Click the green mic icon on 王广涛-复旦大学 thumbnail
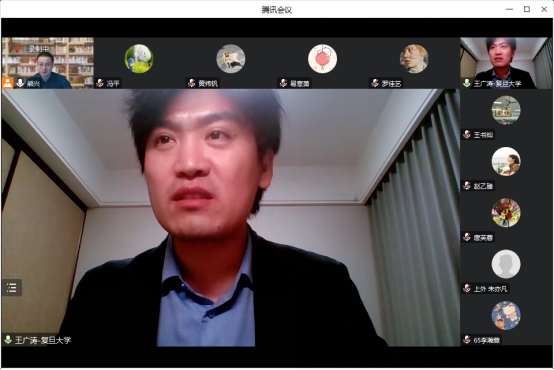Viewport: 554px width, 370px height. click(467, 83)
